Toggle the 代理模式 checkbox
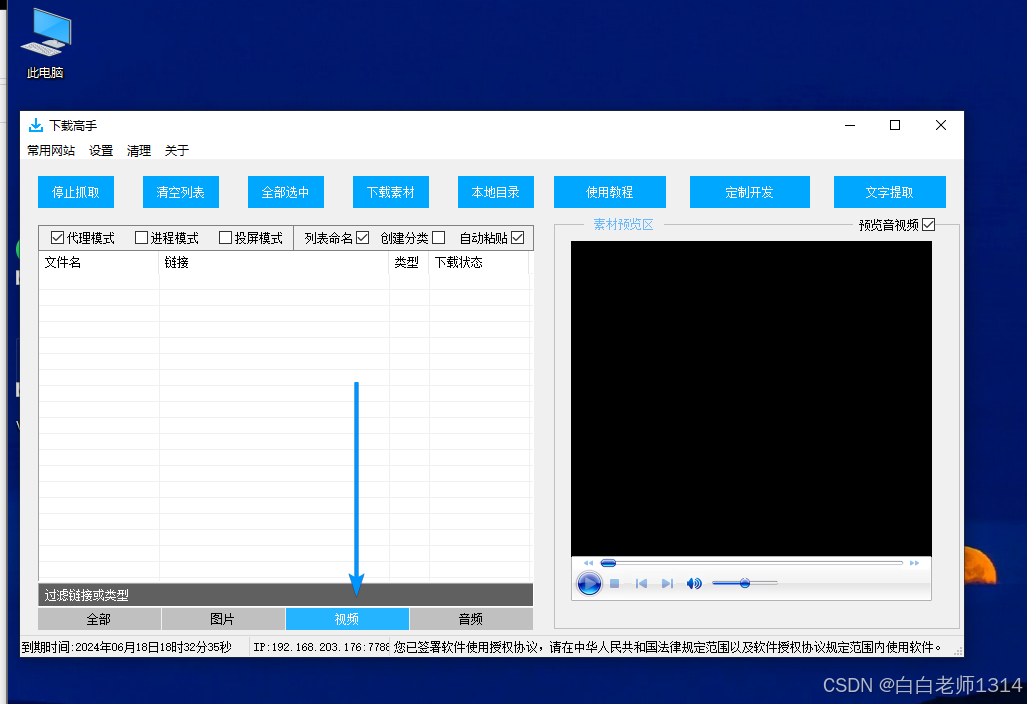Image resolution: width=1027 pixels, height=704 pixels. [x=57, y=238]
